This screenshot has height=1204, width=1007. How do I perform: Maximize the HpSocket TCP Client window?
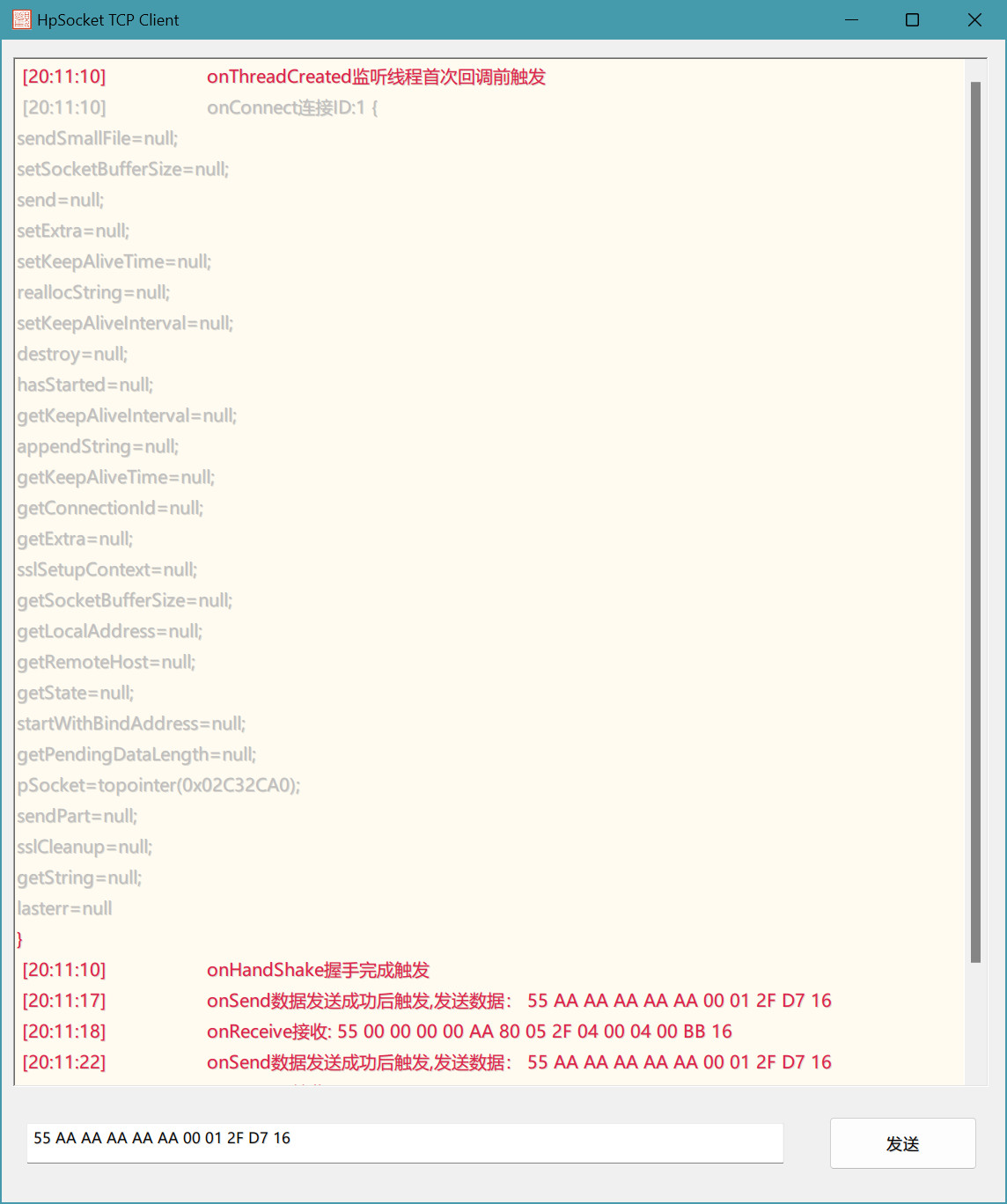[913, 19]
